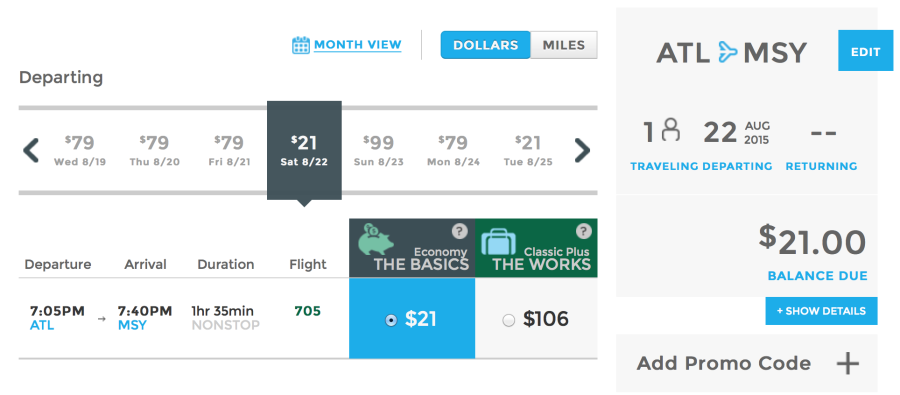Select the Sun 8/23 $99 date tab
Screen dimensions: 900x395
[x=379, y=150]
